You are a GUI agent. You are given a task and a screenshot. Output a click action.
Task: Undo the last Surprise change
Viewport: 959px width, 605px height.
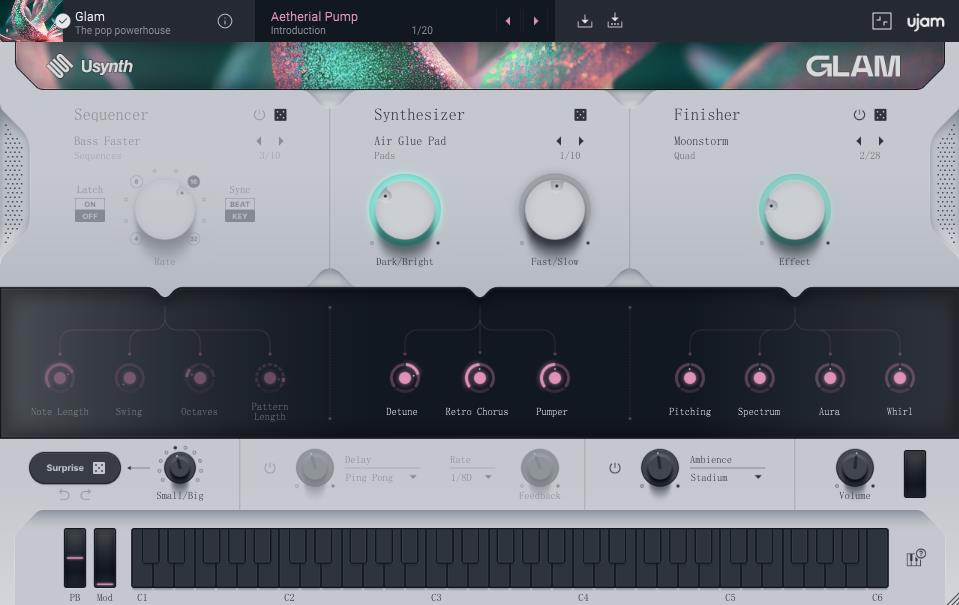click(64, 494)
